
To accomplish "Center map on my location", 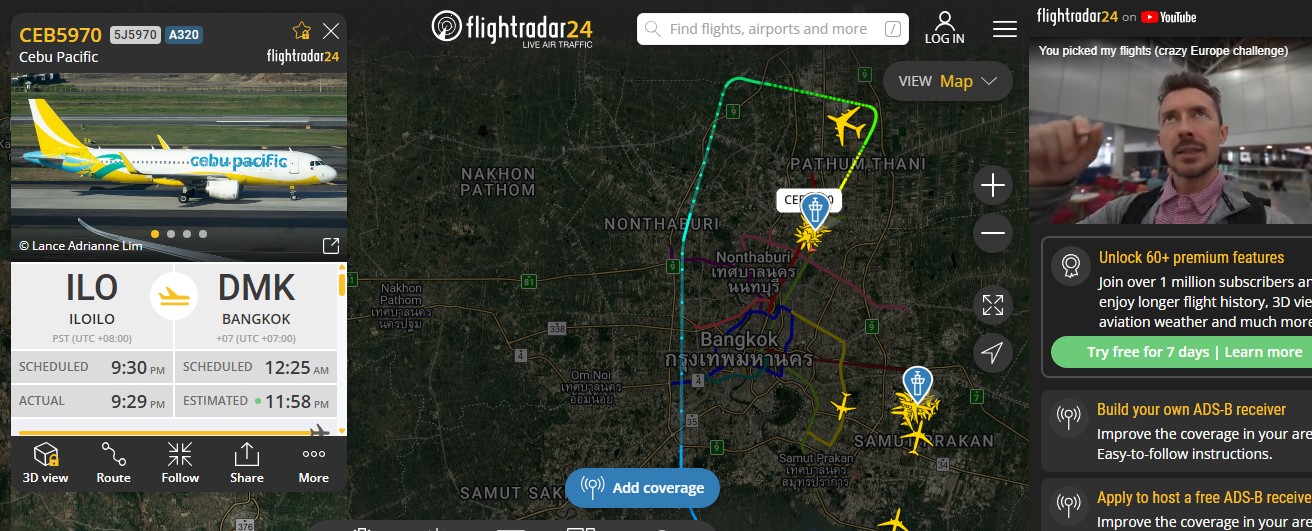I will 992,353.
